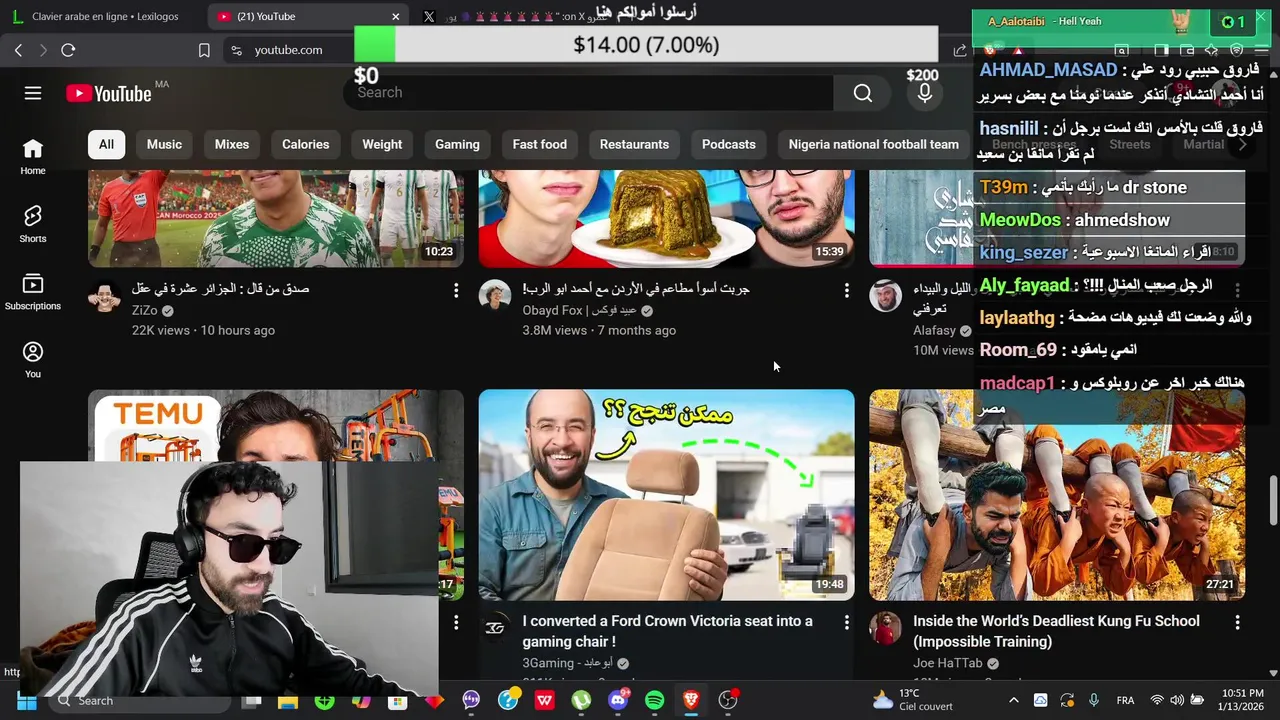Open the Windows Start menu
Image resolution: width=1280 pixels, height=720 pixels.
coord(27,701)
